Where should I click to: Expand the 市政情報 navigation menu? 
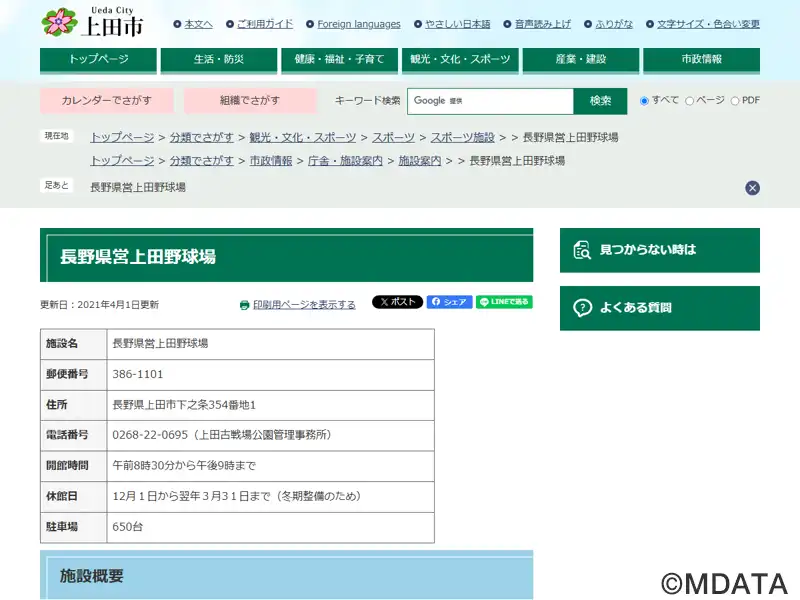click(701, 60)
